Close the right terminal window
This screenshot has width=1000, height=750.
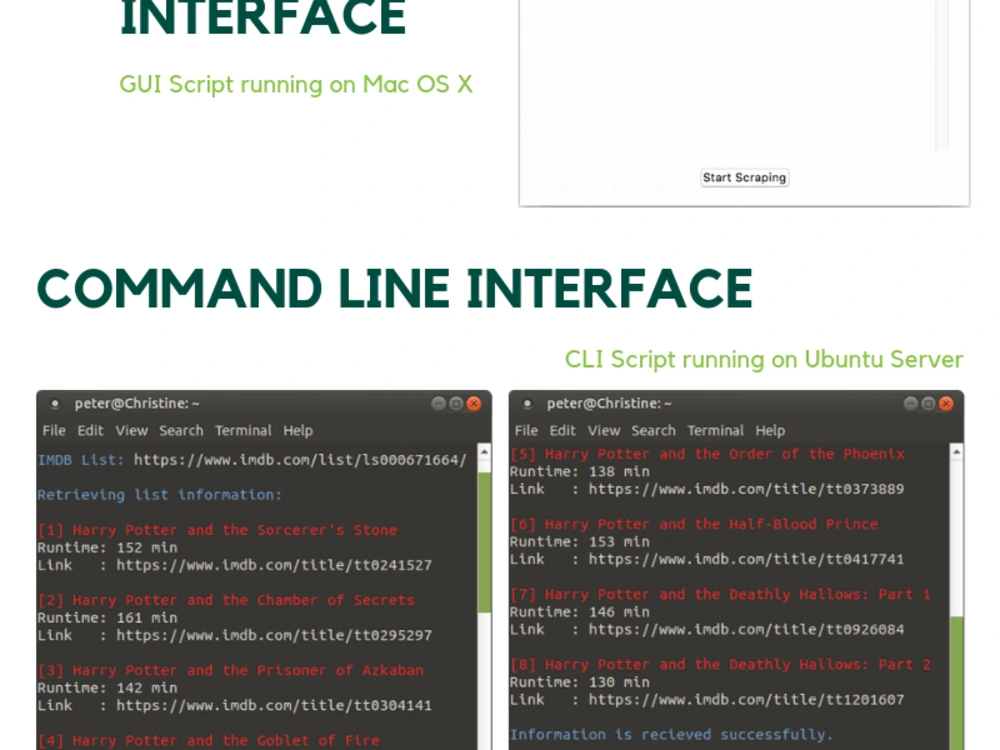[x=946, y=404]
